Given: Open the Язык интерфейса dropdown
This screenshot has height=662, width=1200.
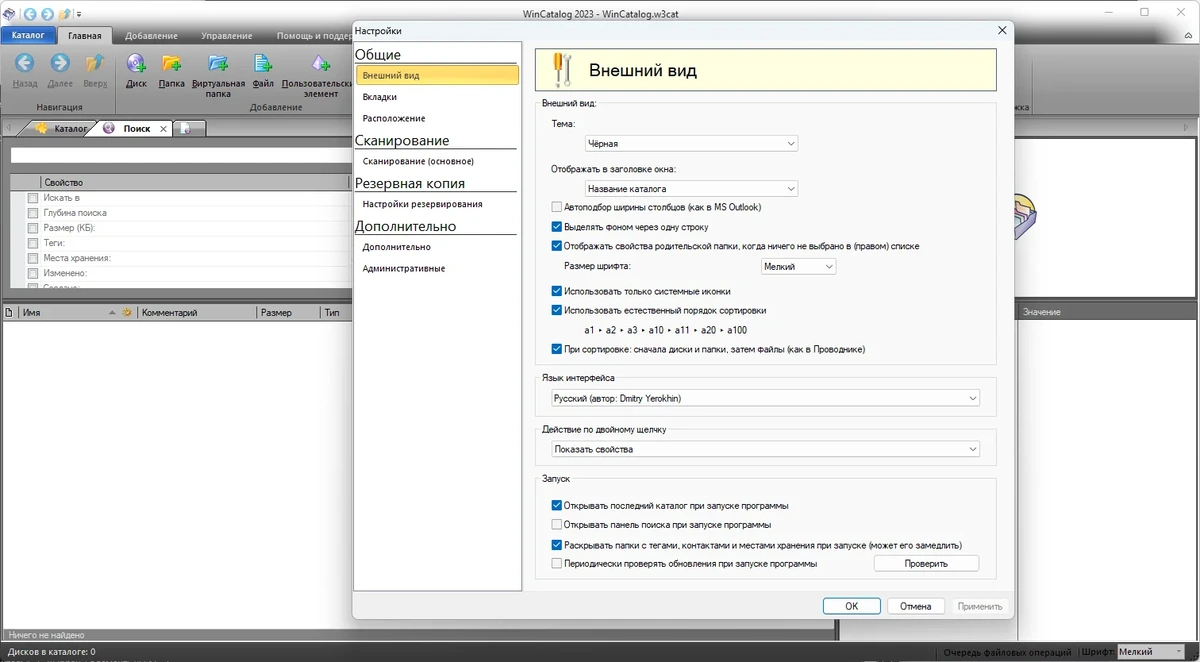Looking at the screenshot, I should coord(765,398).
